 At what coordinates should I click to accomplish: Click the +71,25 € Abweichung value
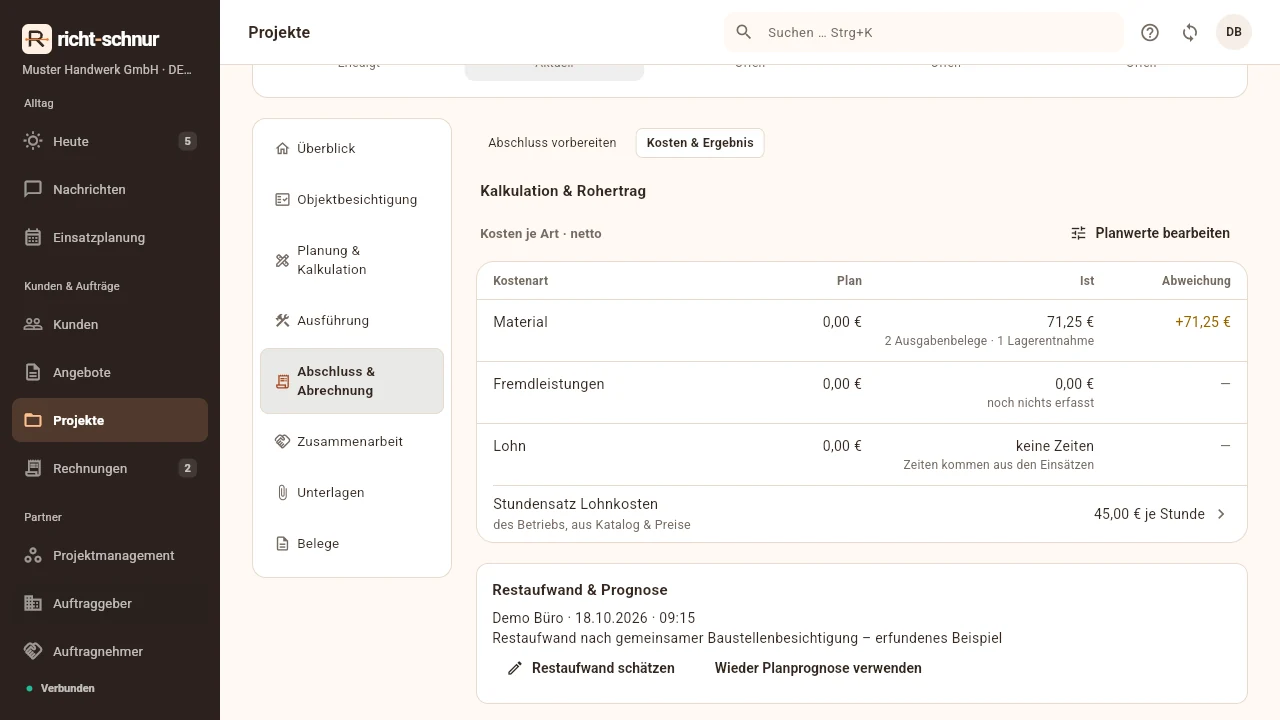click(x=1203, y=322)
